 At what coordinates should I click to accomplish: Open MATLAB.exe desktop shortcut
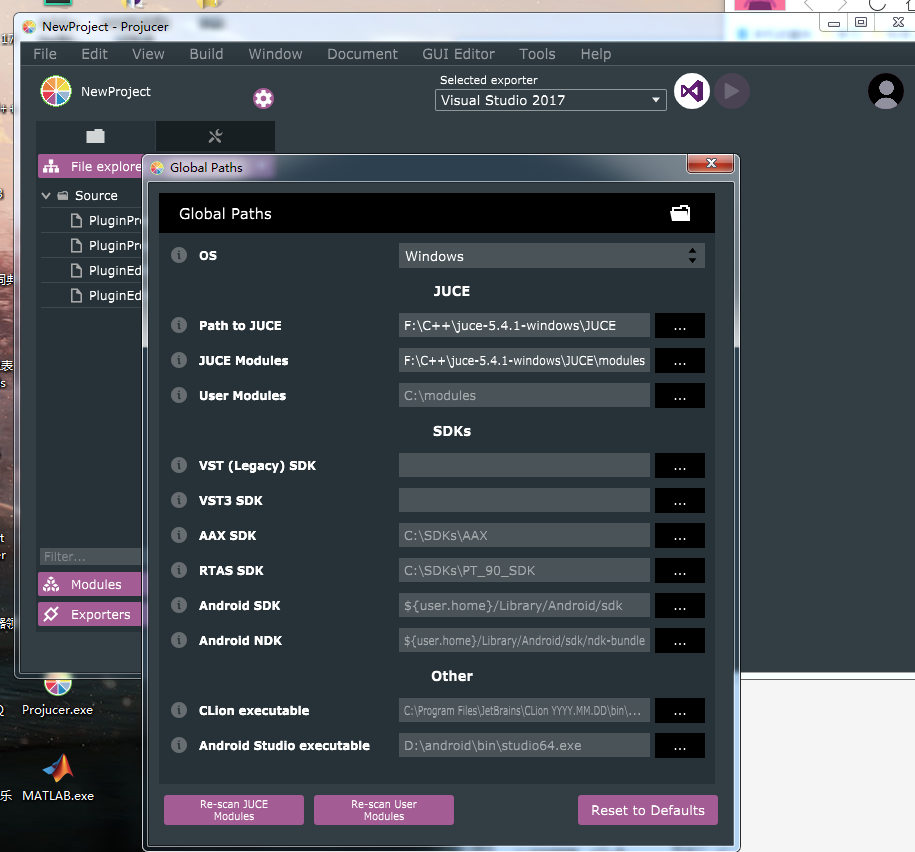pos(58,779)
